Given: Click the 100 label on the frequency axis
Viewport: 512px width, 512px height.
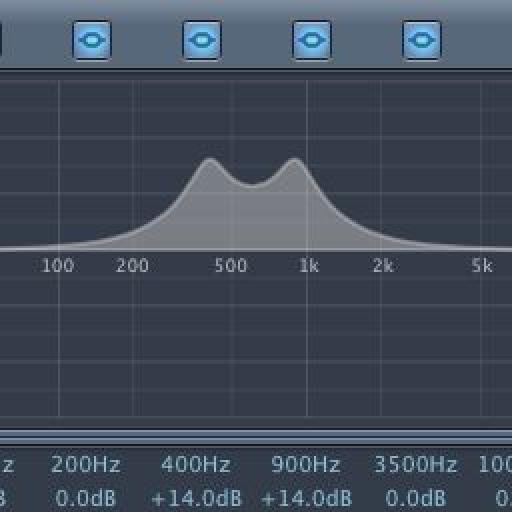Looking at the screenshot, I should pos(57,266).
